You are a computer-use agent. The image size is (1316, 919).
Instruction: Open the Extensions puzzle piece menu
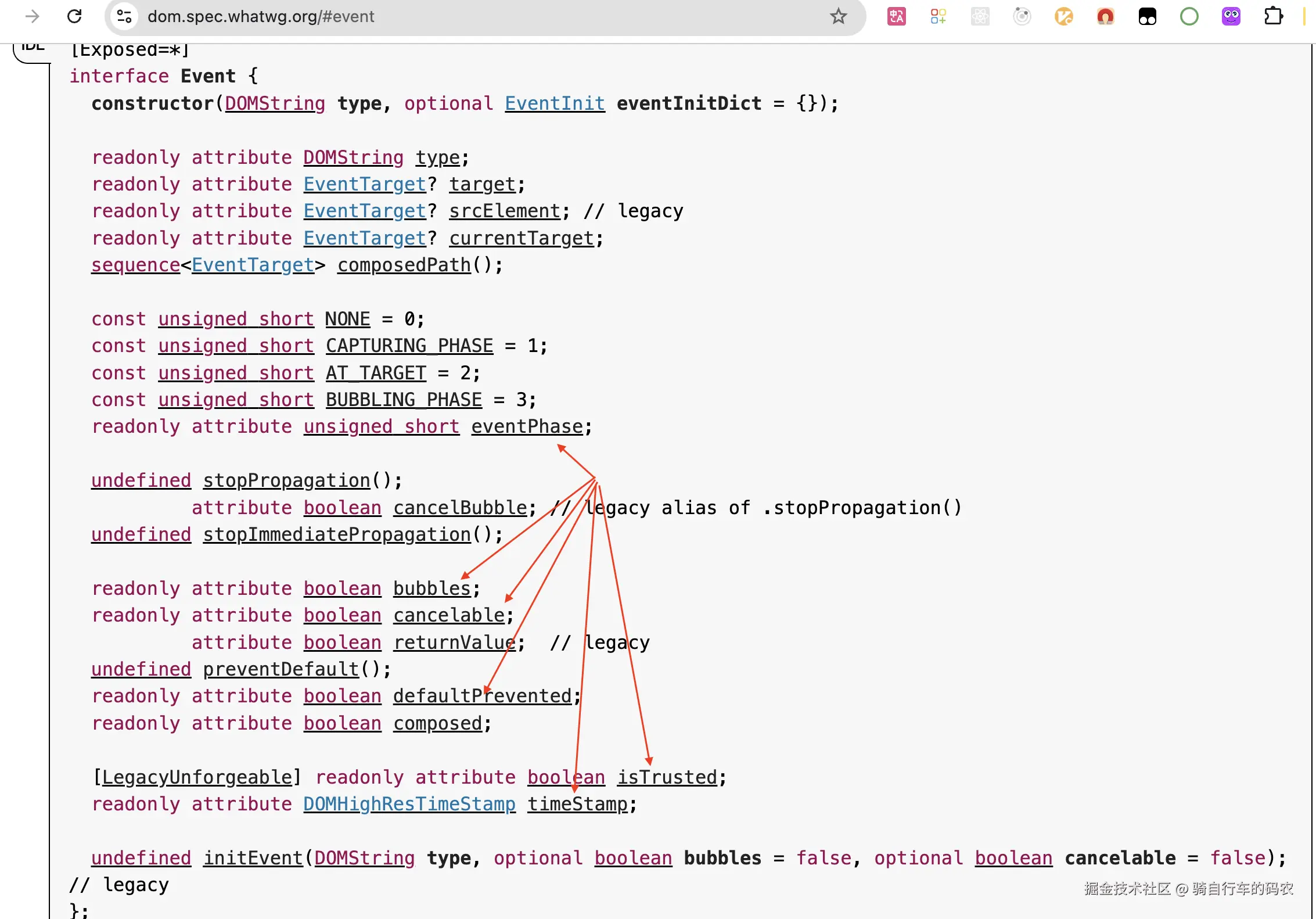pos(1273,16)
